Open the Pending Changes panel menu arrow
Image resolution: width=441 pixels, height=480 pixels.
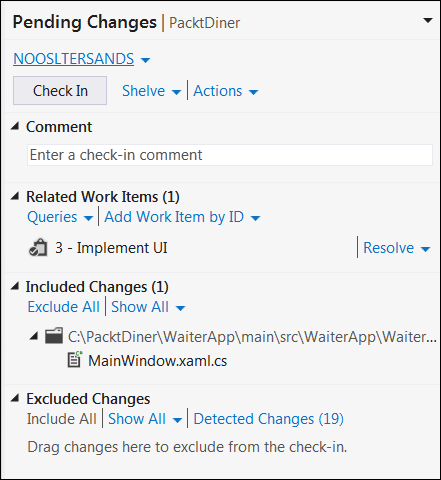click(x=428, y=21)
